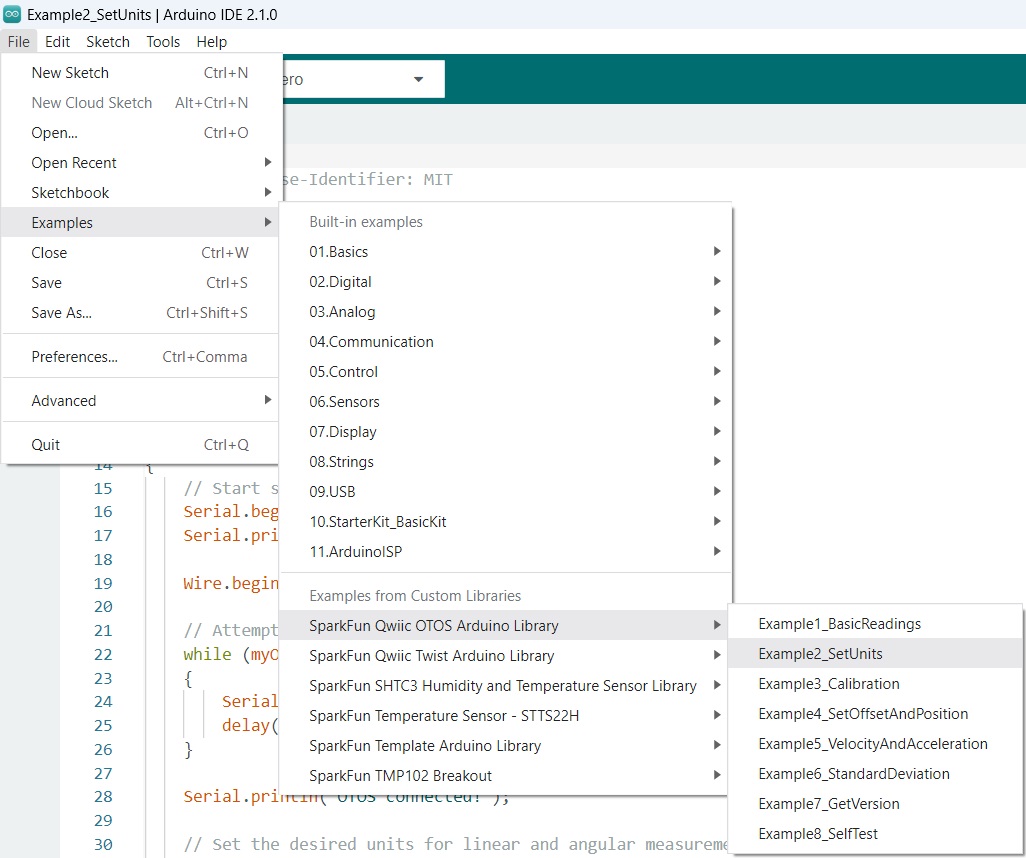Viewport: 1026px width, 858px height.
Task: Open the board selector dropdown
Action: [x=417, y=79]
